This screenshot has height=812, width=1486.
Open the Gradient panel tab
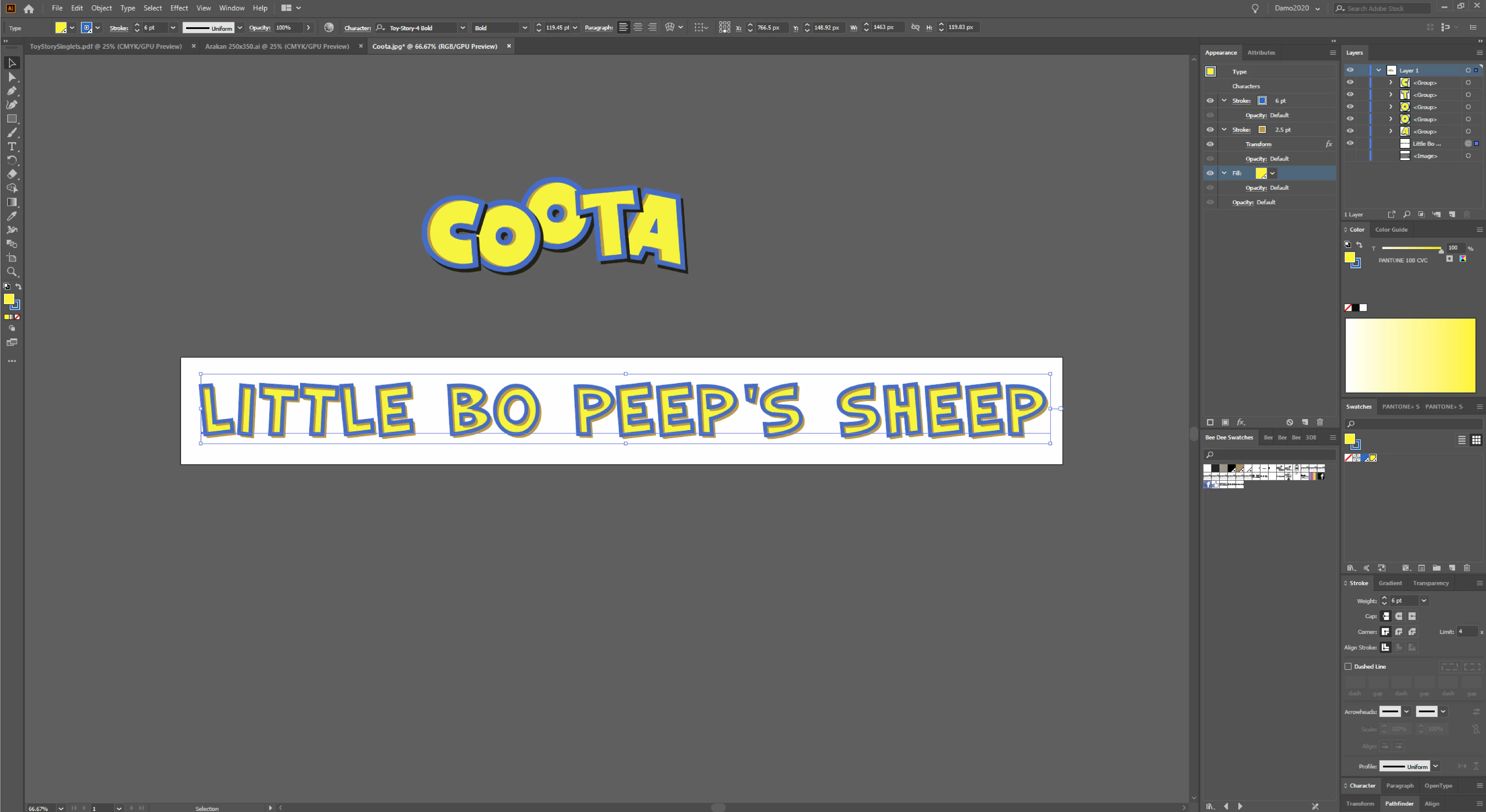click(x=1390, y=583)
